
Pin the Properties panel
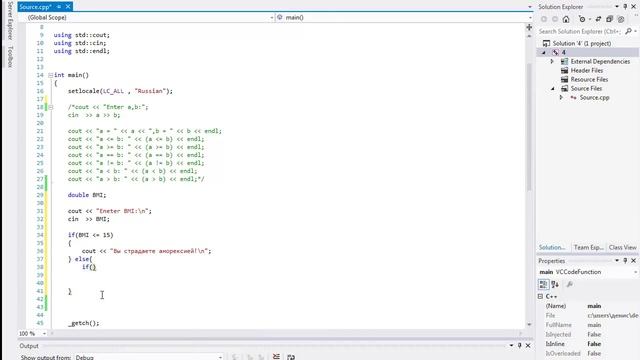625,260
